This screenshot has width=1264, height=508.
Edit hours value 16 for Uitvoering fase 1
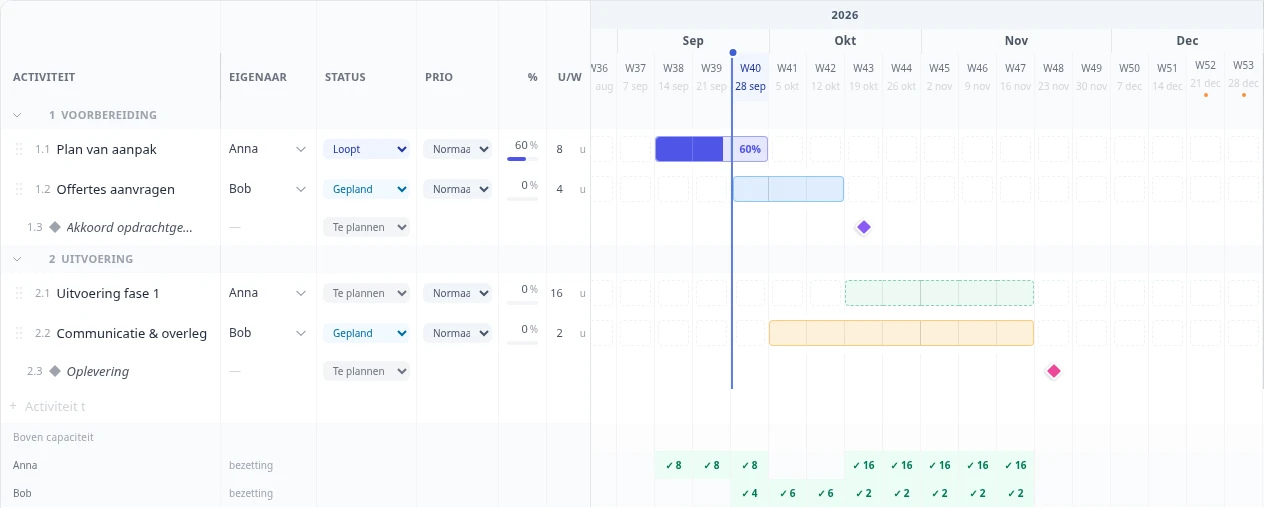(557, 293)
